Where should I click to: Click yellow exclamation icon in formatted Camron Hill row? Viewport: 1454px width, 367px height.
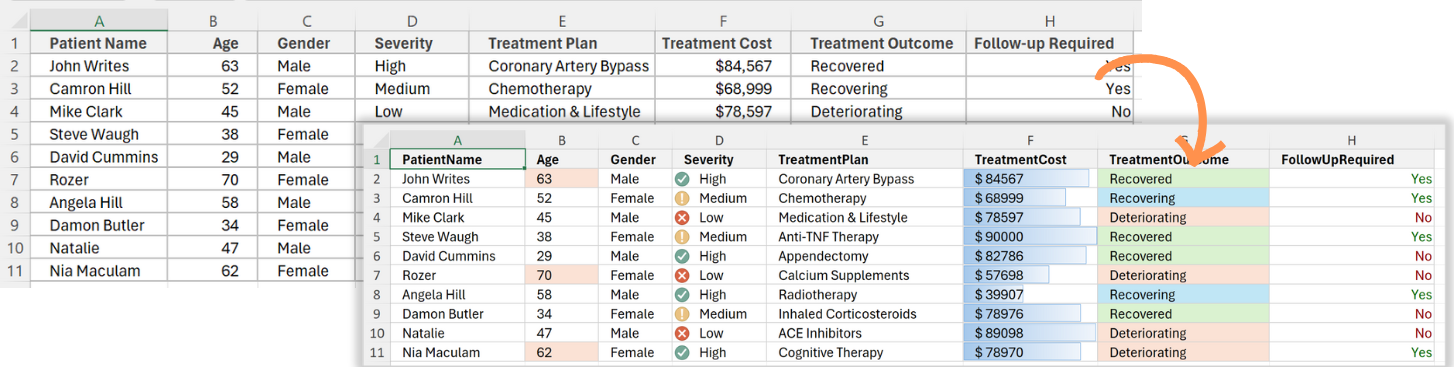[682, 198]
